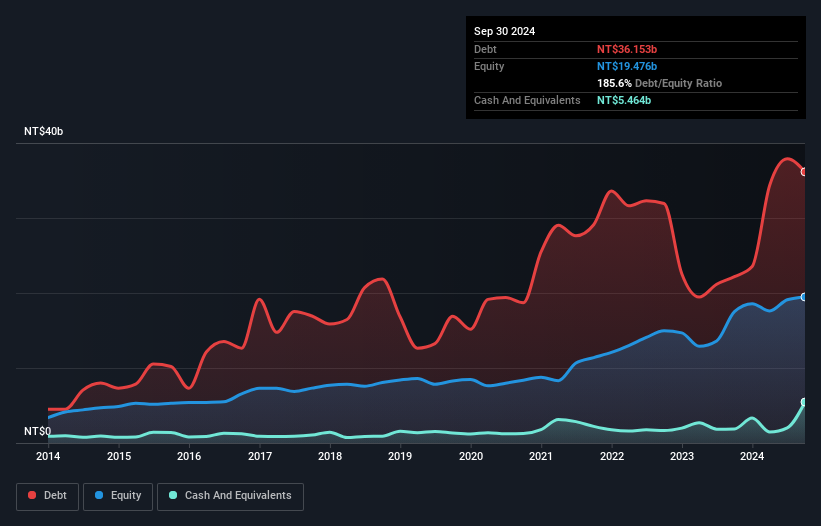Click the Equity label in tooltip
The image size is (821, 526).
coord(489,66)
